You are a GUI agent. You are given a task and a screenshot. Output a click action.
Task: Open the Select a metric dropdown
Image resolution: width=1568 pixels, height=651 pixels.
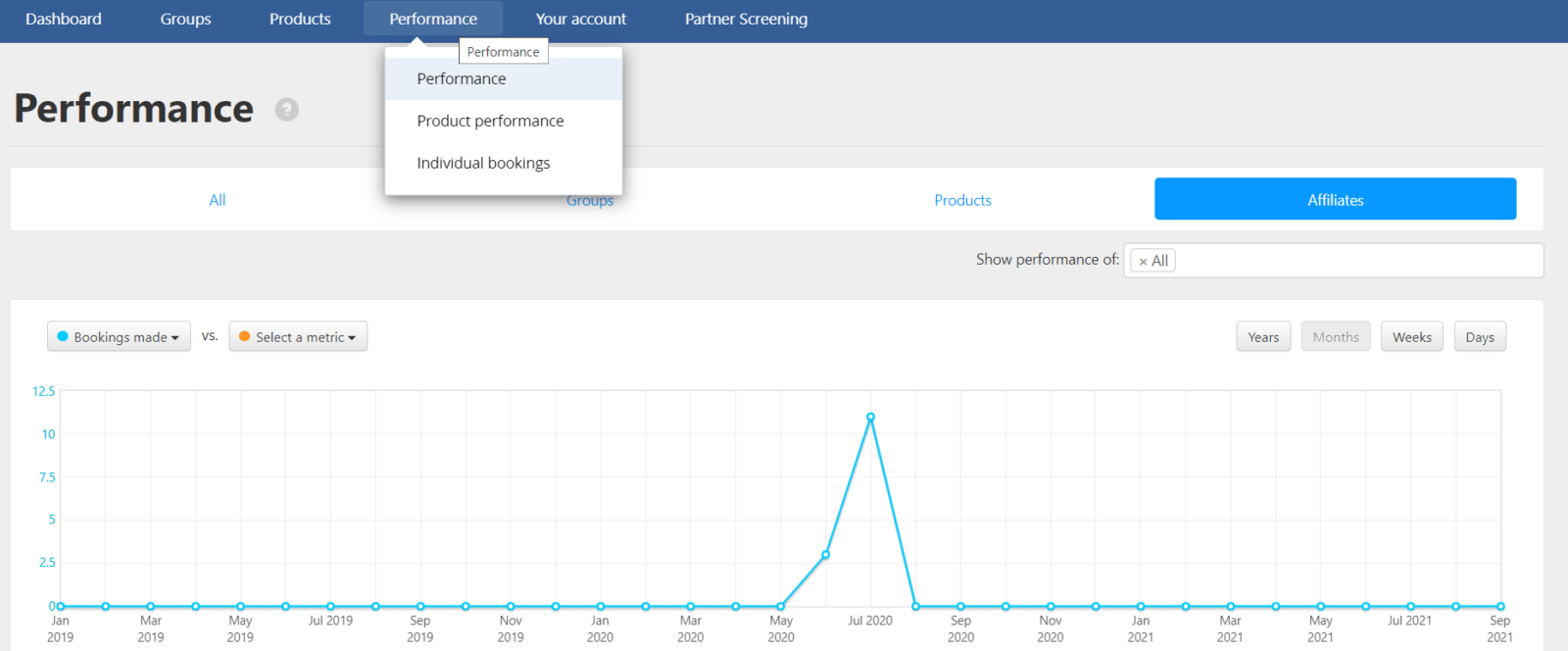pyautogui.click(x=298, y=337)
